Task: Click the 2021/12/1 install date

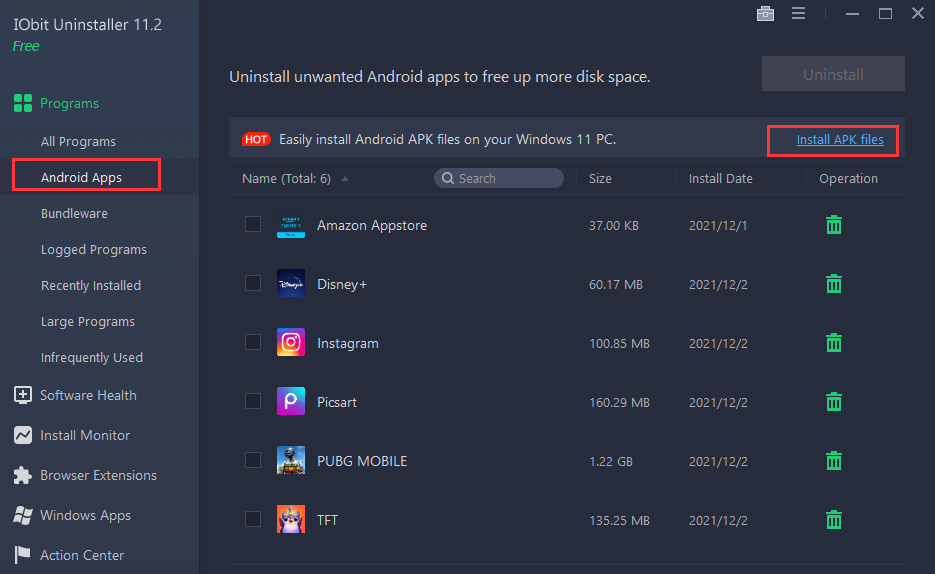Action: click(x=718, y=225)
